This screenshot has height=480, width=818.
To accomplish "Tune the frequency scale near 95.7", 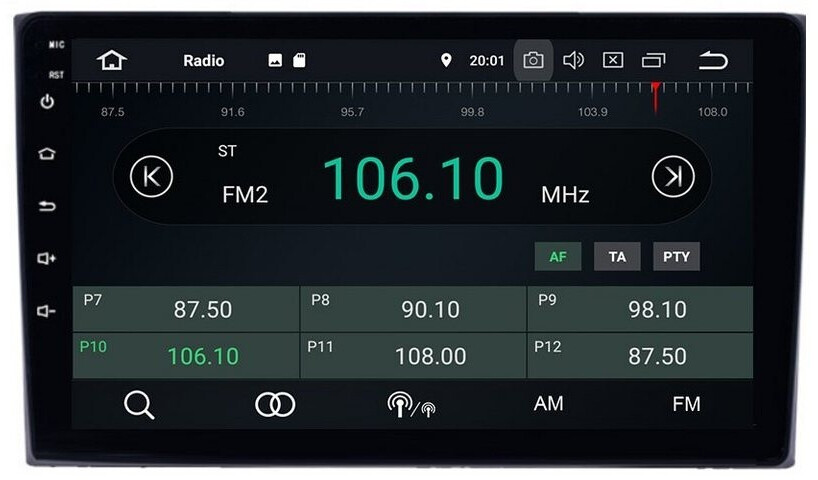I will tap(352, 112).
